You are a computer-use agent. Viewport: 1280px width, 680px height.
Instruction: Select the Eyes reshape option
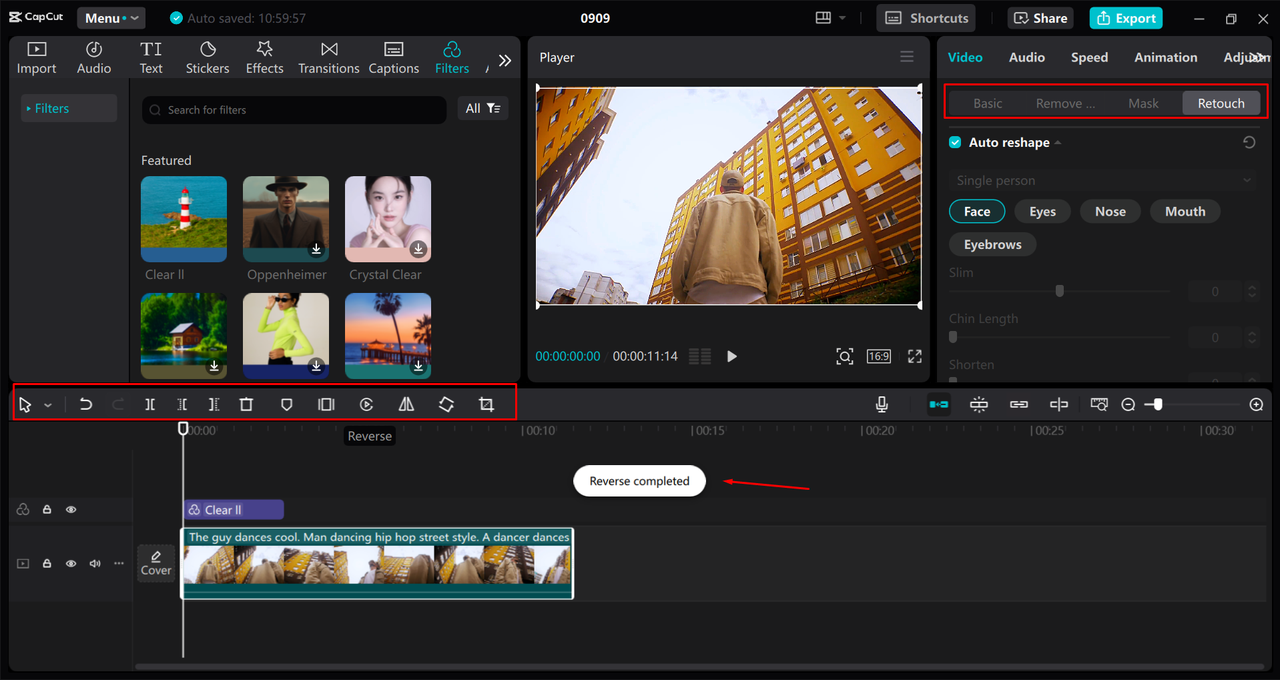[x=1042, y=212]
